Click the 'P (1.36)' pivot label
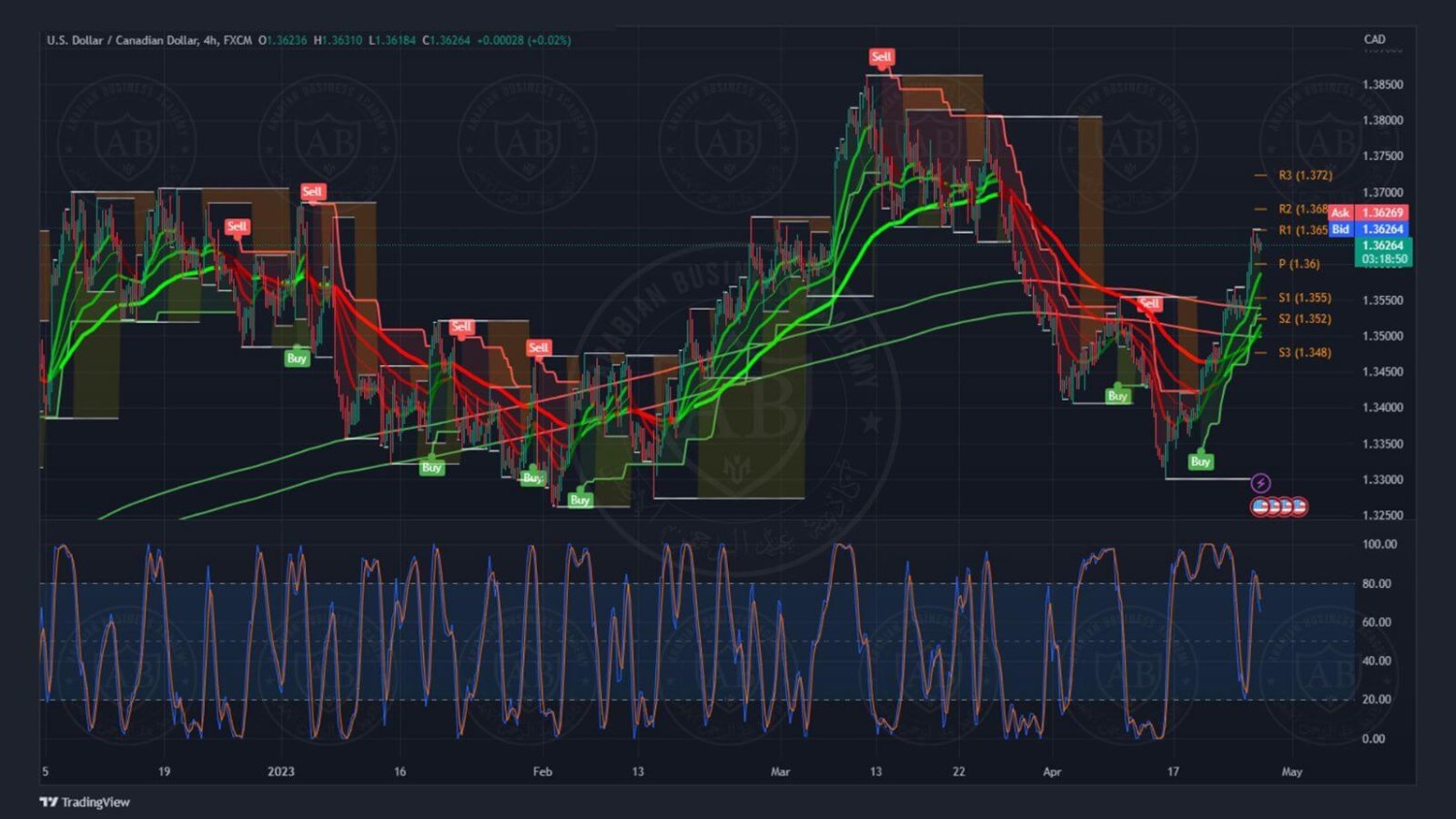Viewport: 1456px width, 819px height. [1300, 264]
